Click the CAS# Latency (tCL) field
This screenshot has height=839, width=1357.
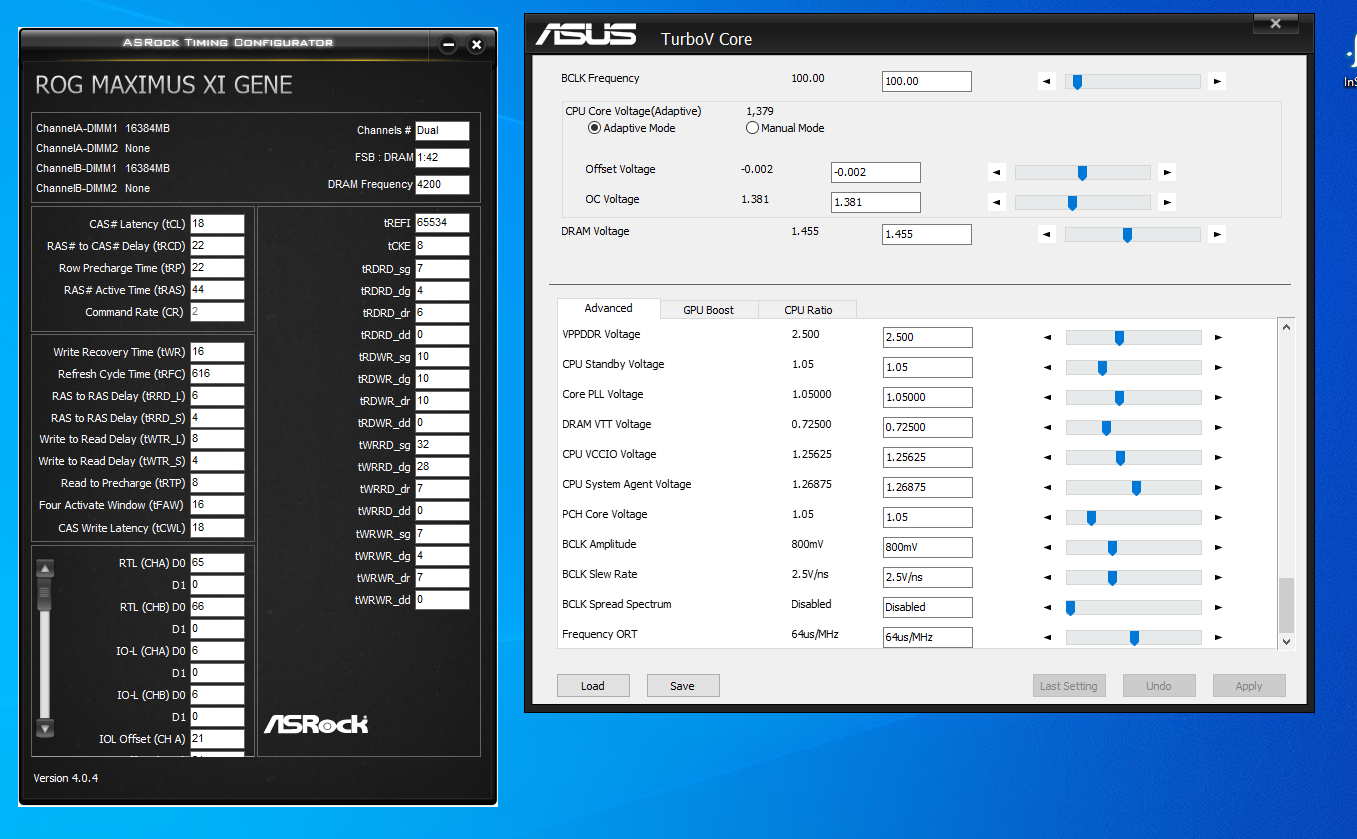pyautogui.click(x=217, y=224)
